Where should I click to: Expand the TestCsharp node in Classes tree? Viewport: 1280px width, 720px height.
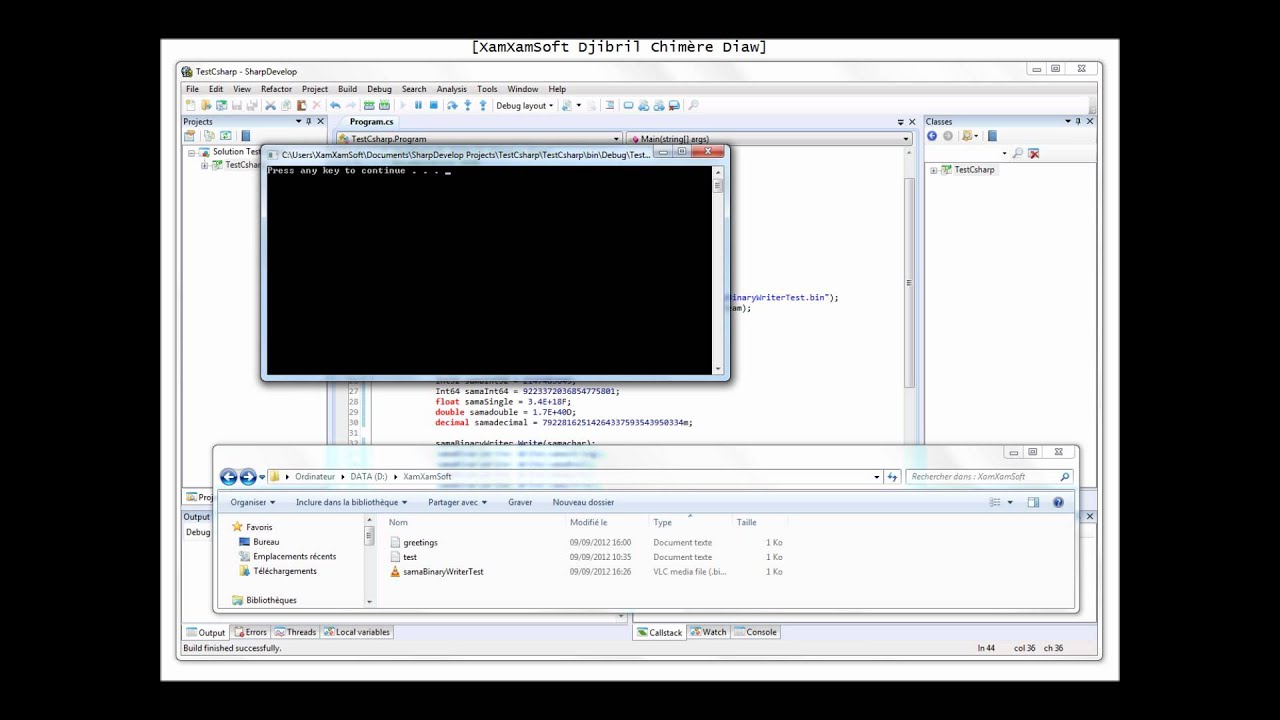[934, 170]
